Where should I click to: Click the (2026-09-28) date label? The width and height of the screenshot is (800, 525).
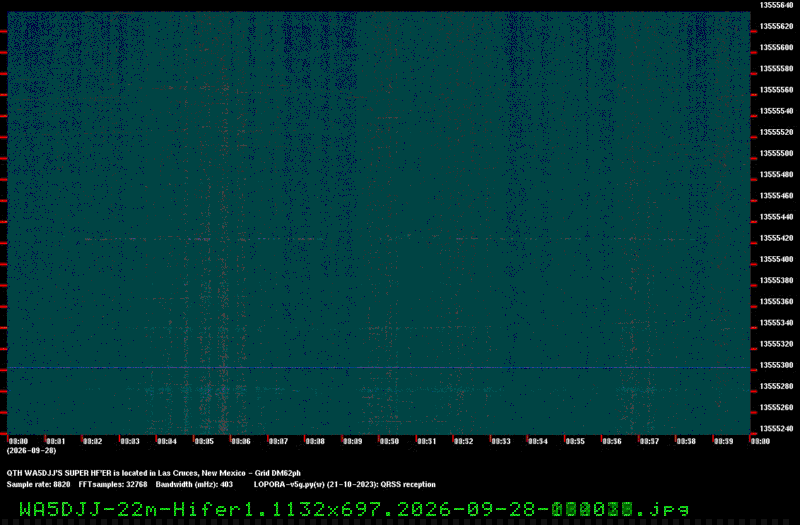(x=32, y=451)
